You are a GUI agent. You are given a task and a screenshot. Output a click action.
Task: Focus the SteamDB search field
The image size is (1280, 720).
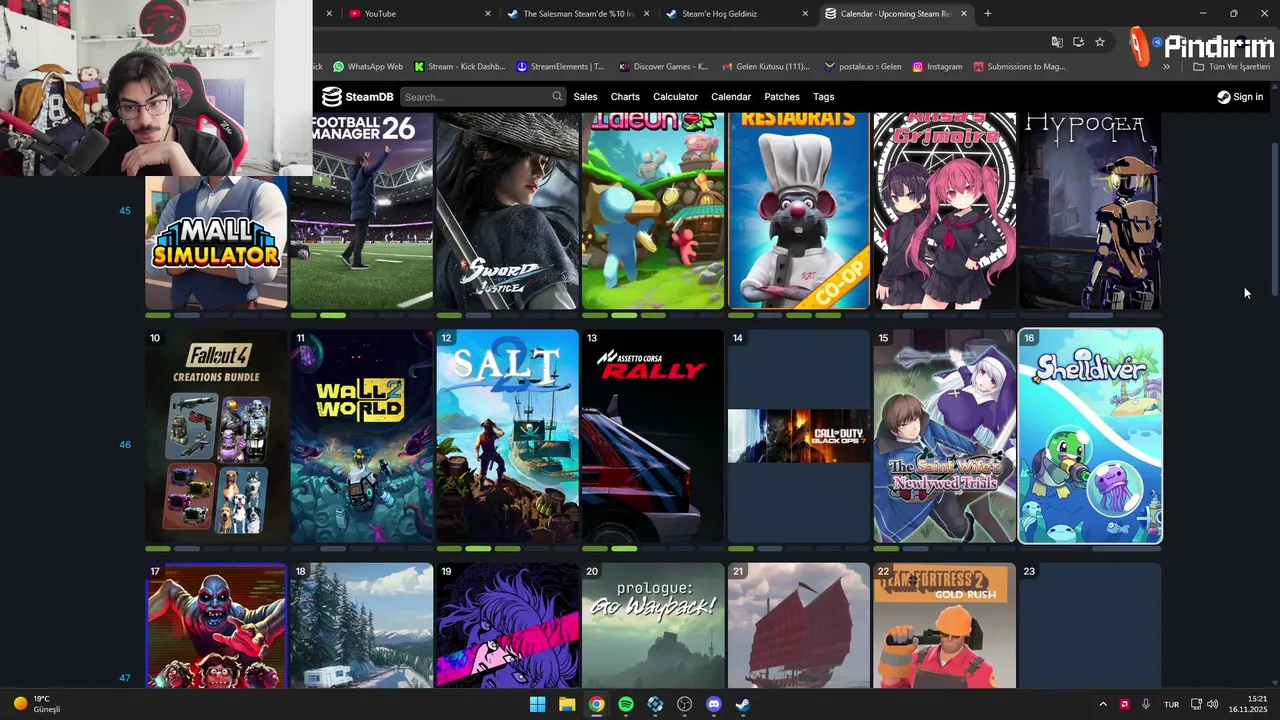click(483, 97)
